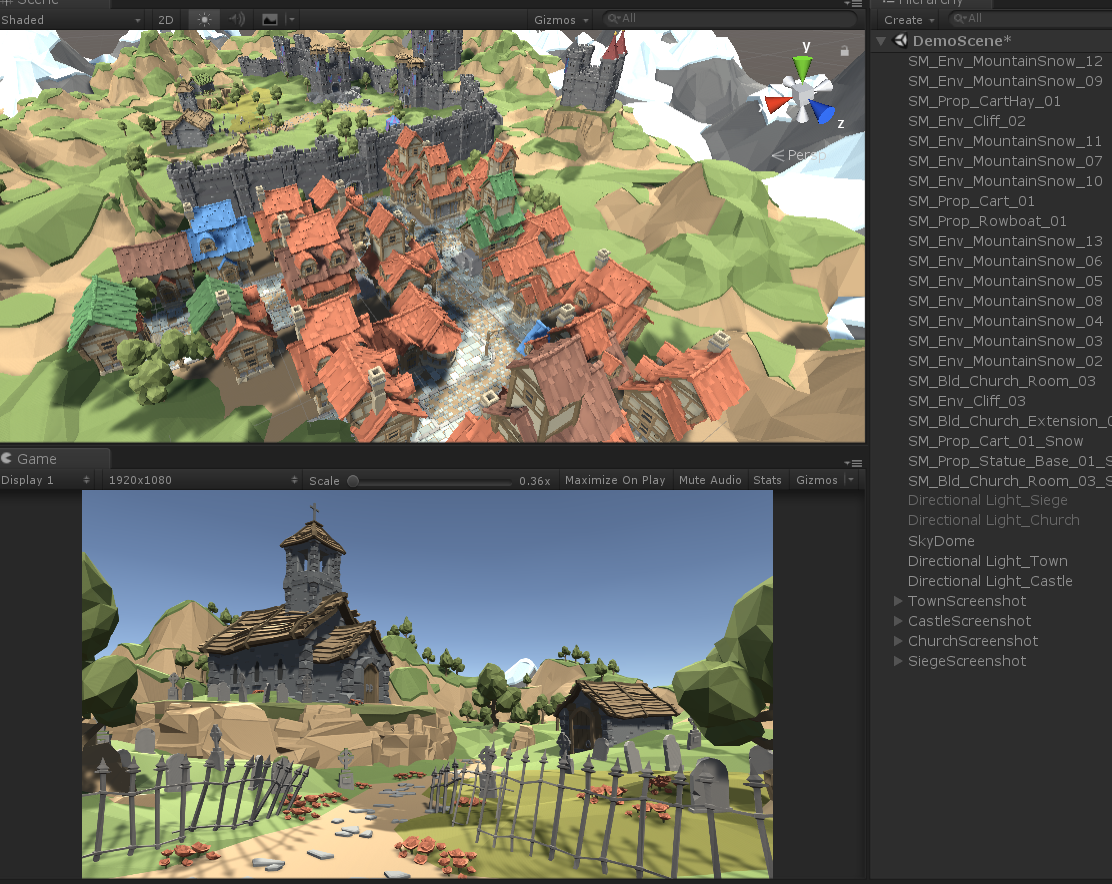The image size is (1112, 884).
Task: Toggle Persp projection label
Action: [x=799, y=155]
